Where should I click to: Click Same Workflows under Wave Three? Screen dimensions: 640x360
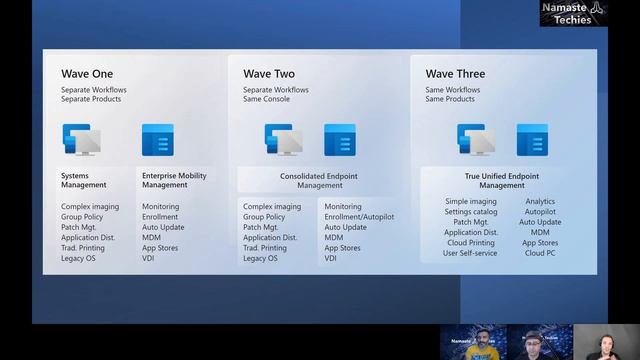point(453,90)
